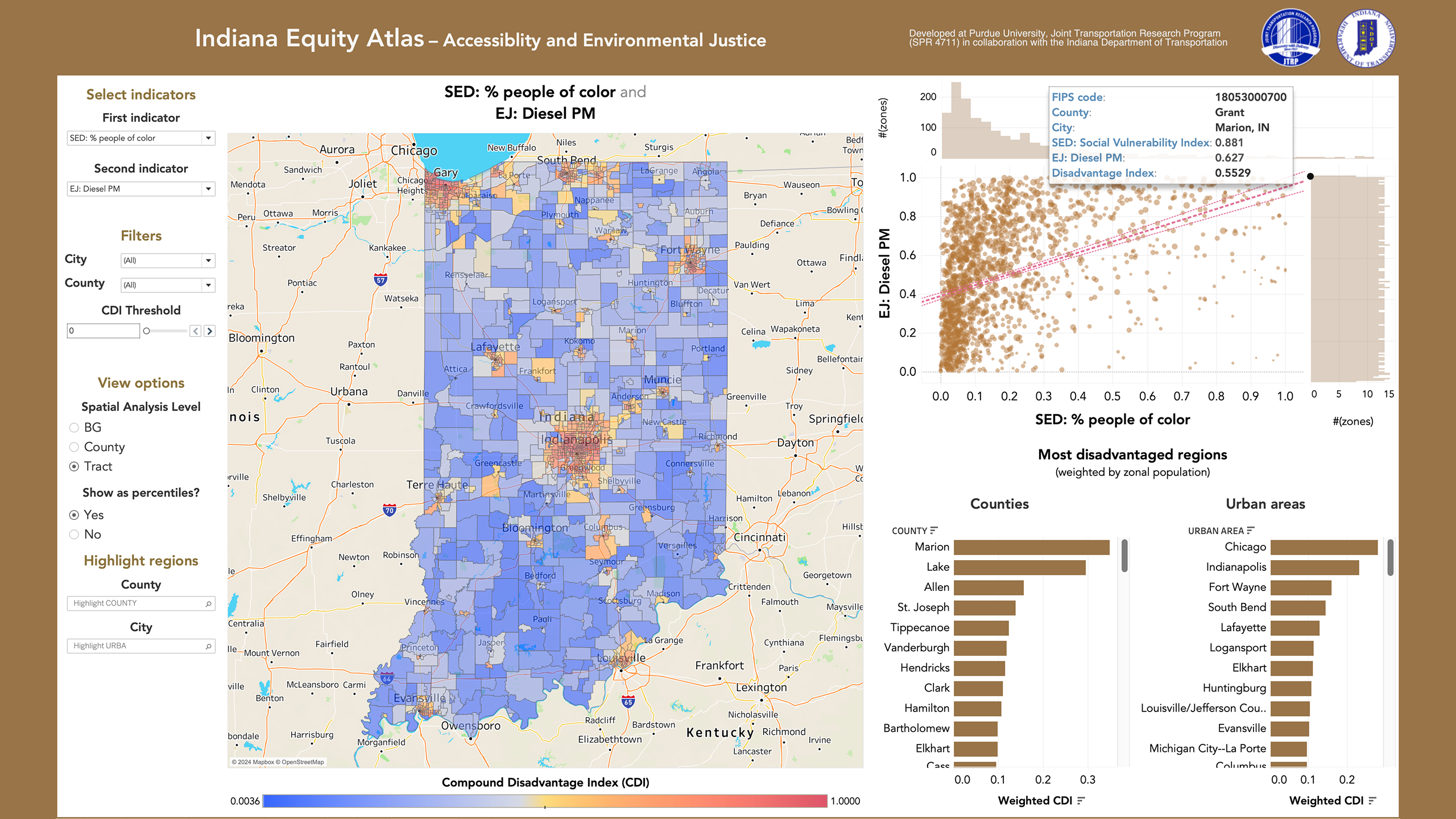The height and width of the screenshot is (819, 1456).
Task: Click the Marion county bar
Action: click(x=1032, y=547)
